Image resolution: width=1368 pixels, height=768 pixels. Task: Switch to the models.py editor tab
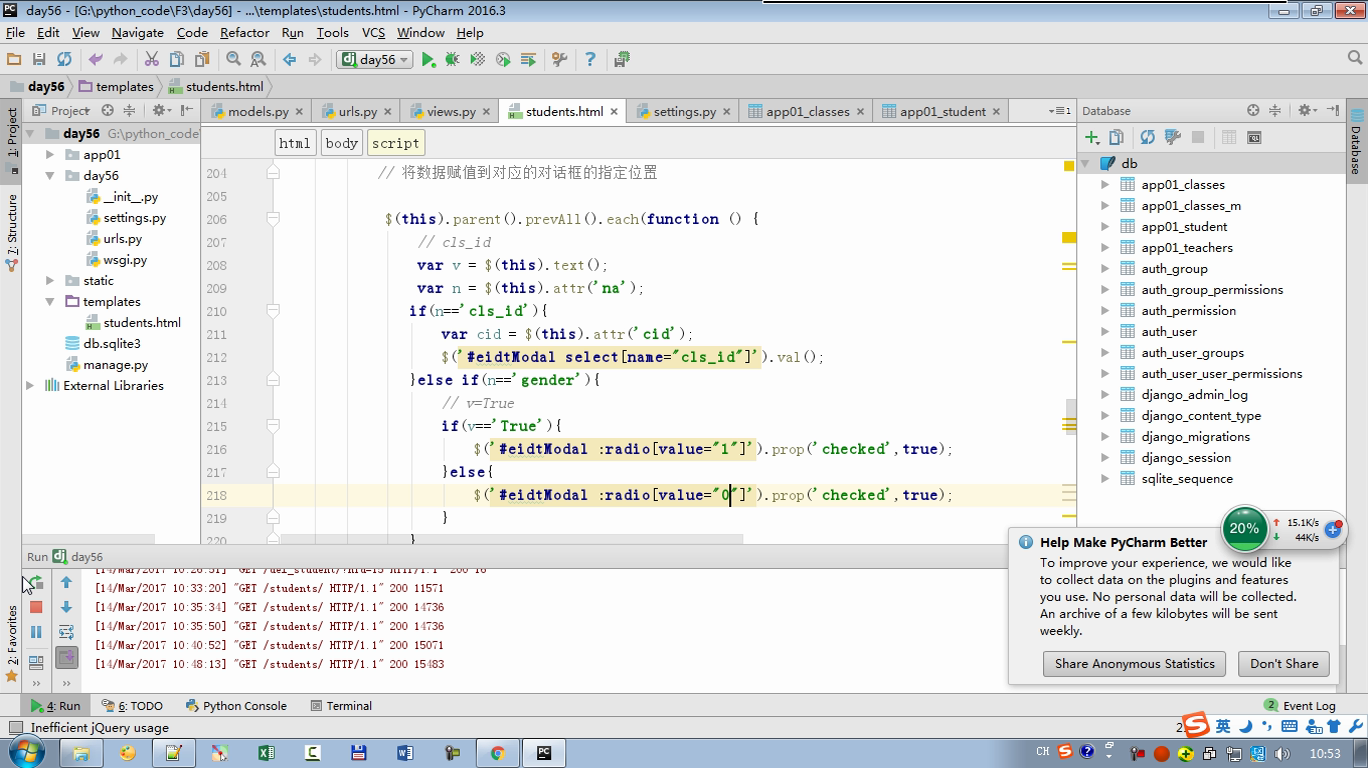click(257, 112)
